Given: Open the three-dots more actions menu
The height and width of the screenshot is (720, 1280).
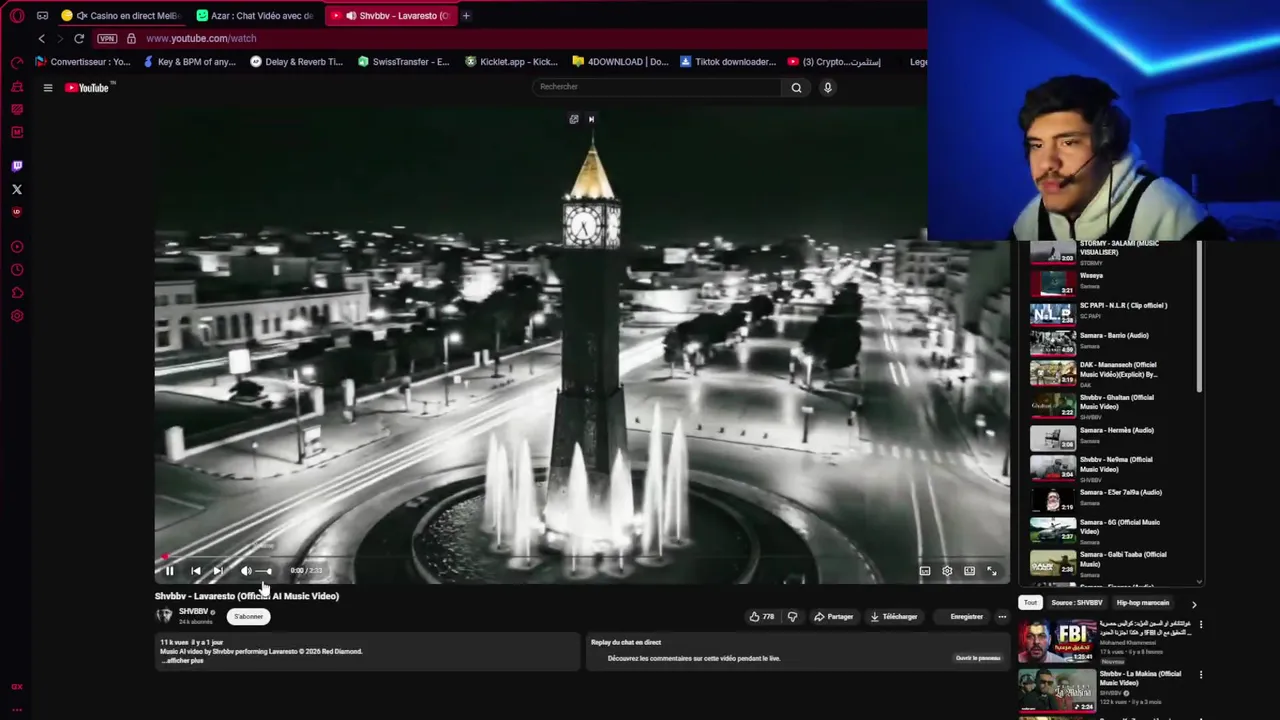Looking at the screenshot, I should pyautogui.click(x=1002, y=617).
